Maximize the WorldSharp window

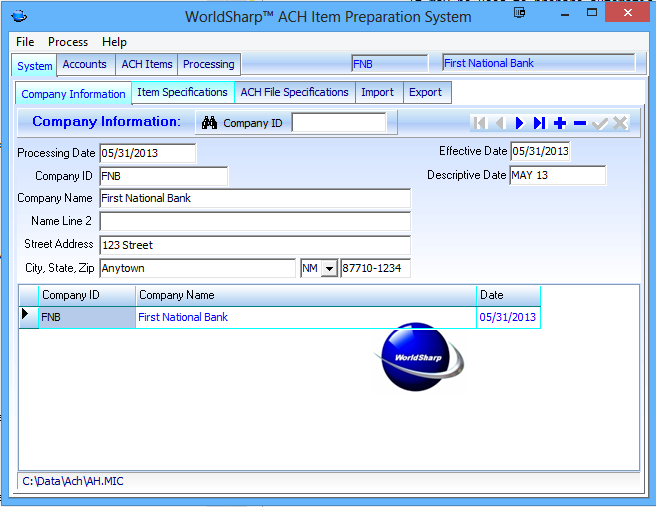[x=592, y=13]
